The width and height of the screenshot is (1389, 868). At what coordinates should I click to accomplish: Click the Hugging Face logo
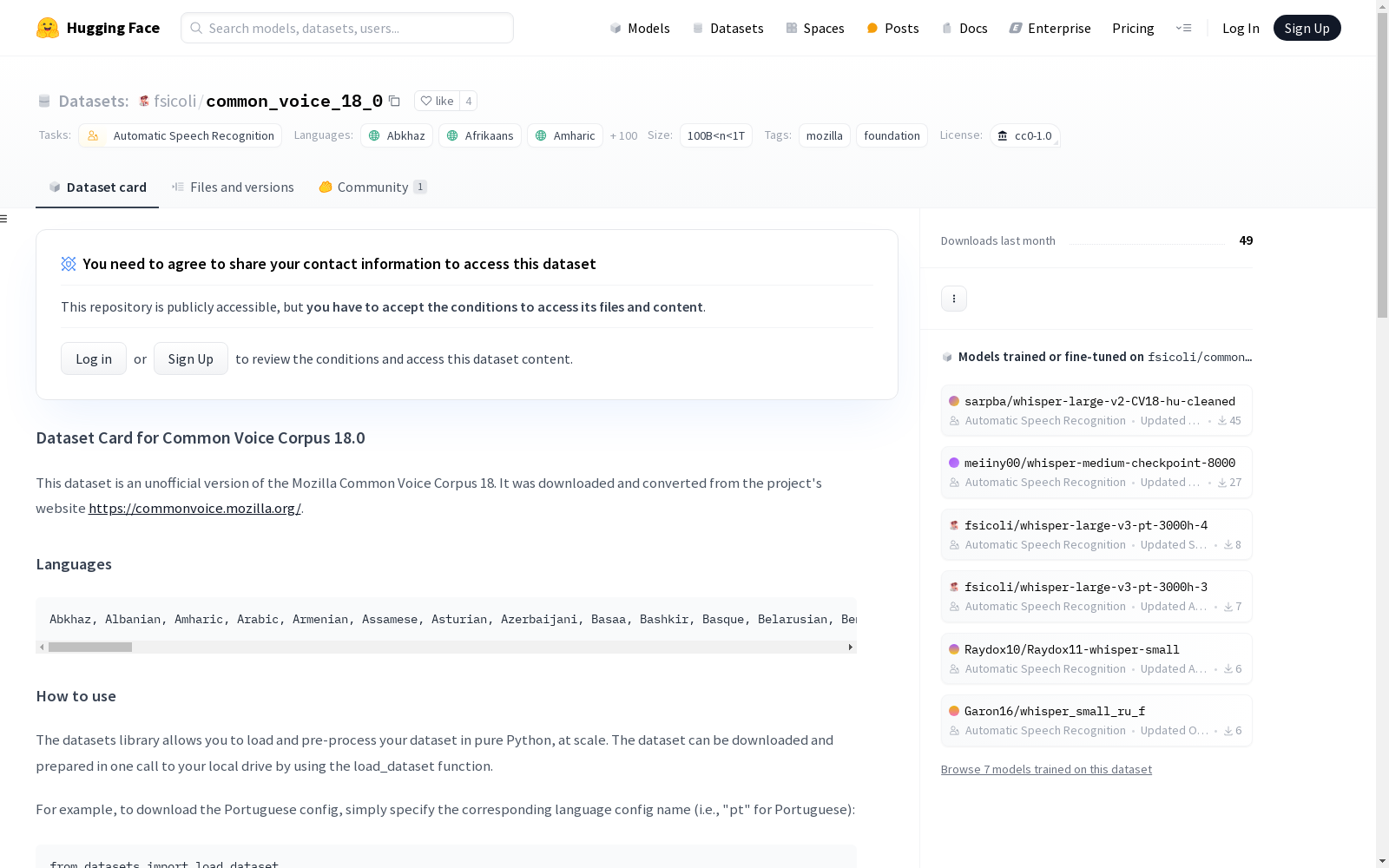(x=98, y=28)
